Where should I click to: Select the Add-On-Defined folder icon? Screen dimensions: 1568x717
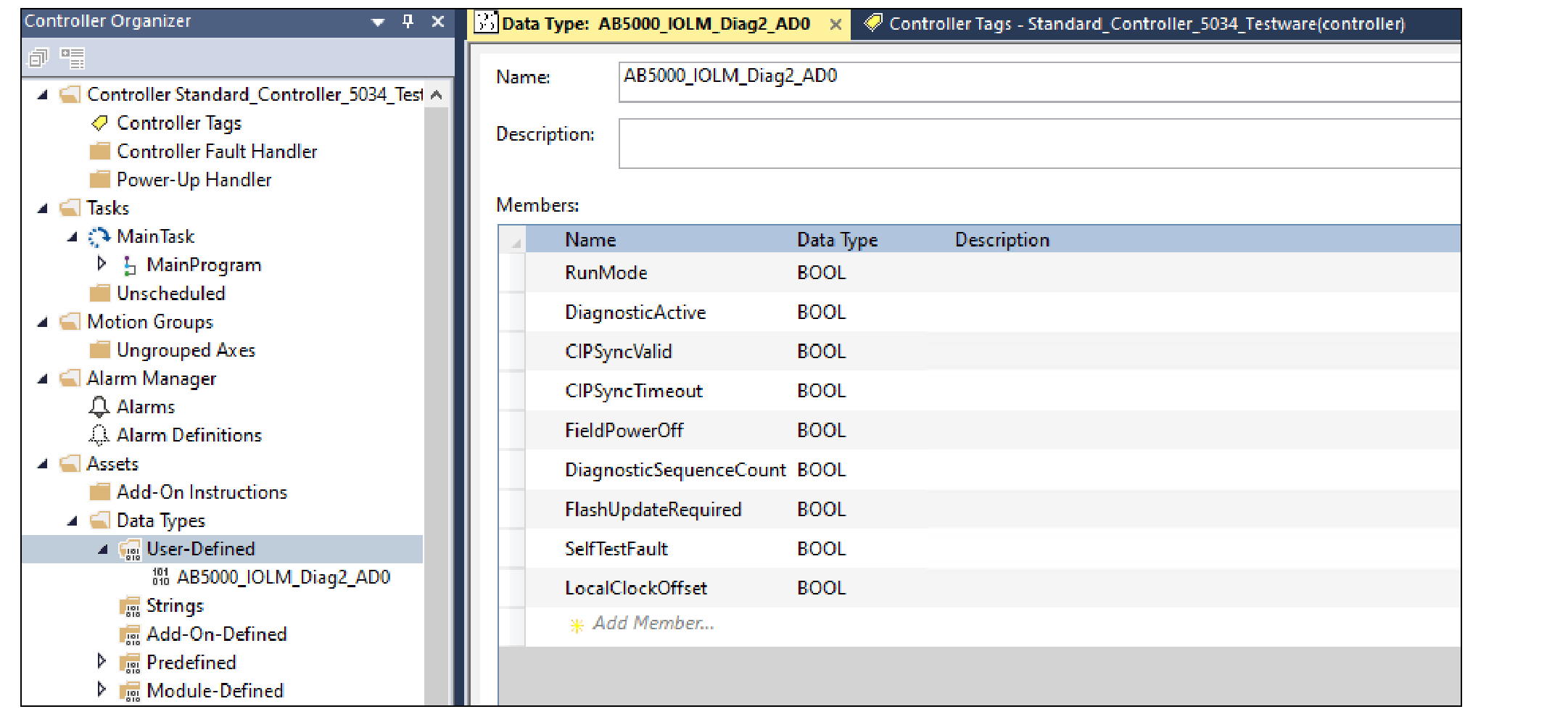[130, 634]
